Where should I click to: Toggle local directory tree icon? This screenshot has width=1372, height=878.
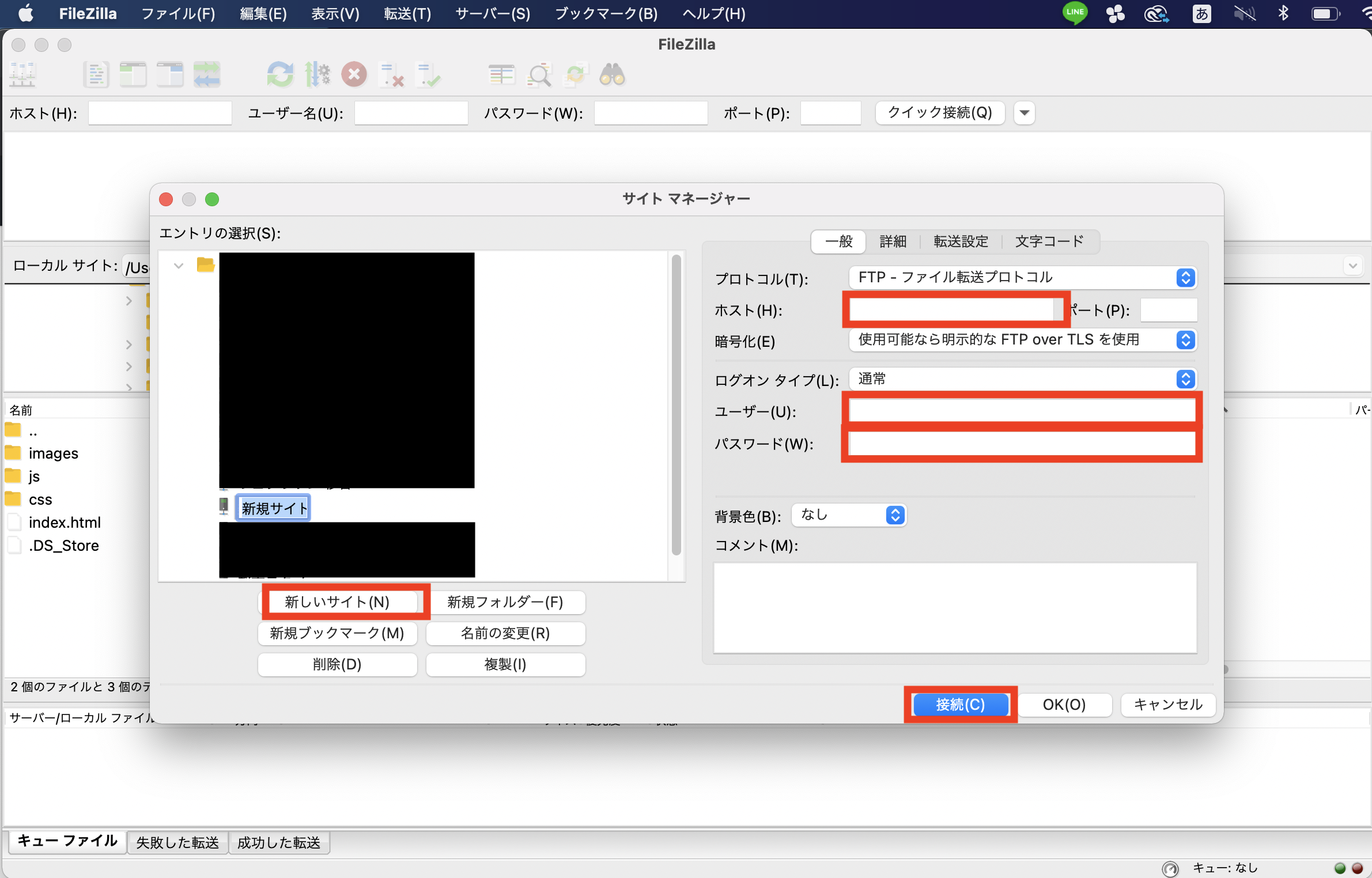click(133, 75)
